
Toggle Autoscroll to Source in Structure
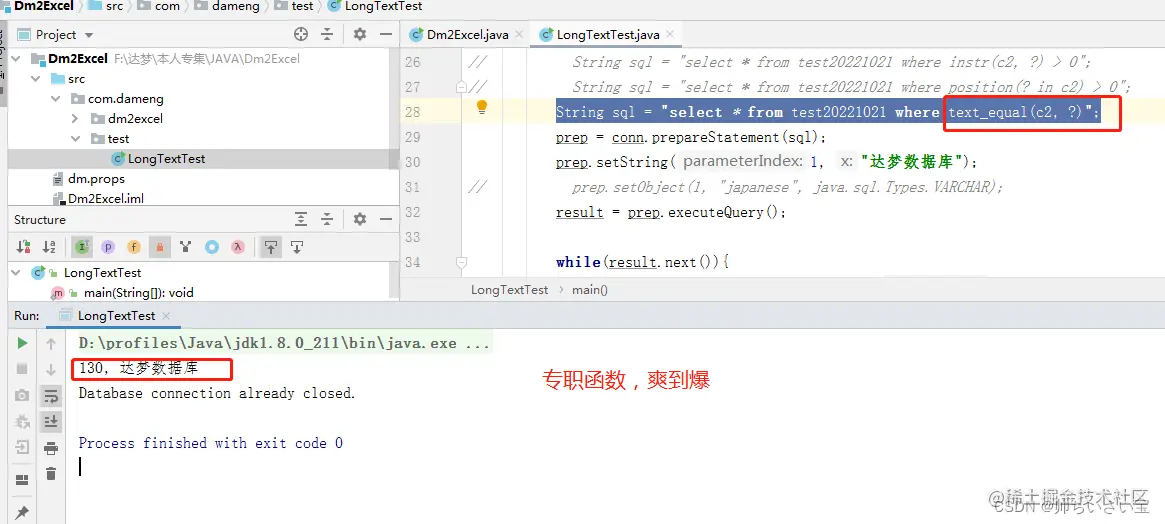pyautogui.click(x=271, y=247)
